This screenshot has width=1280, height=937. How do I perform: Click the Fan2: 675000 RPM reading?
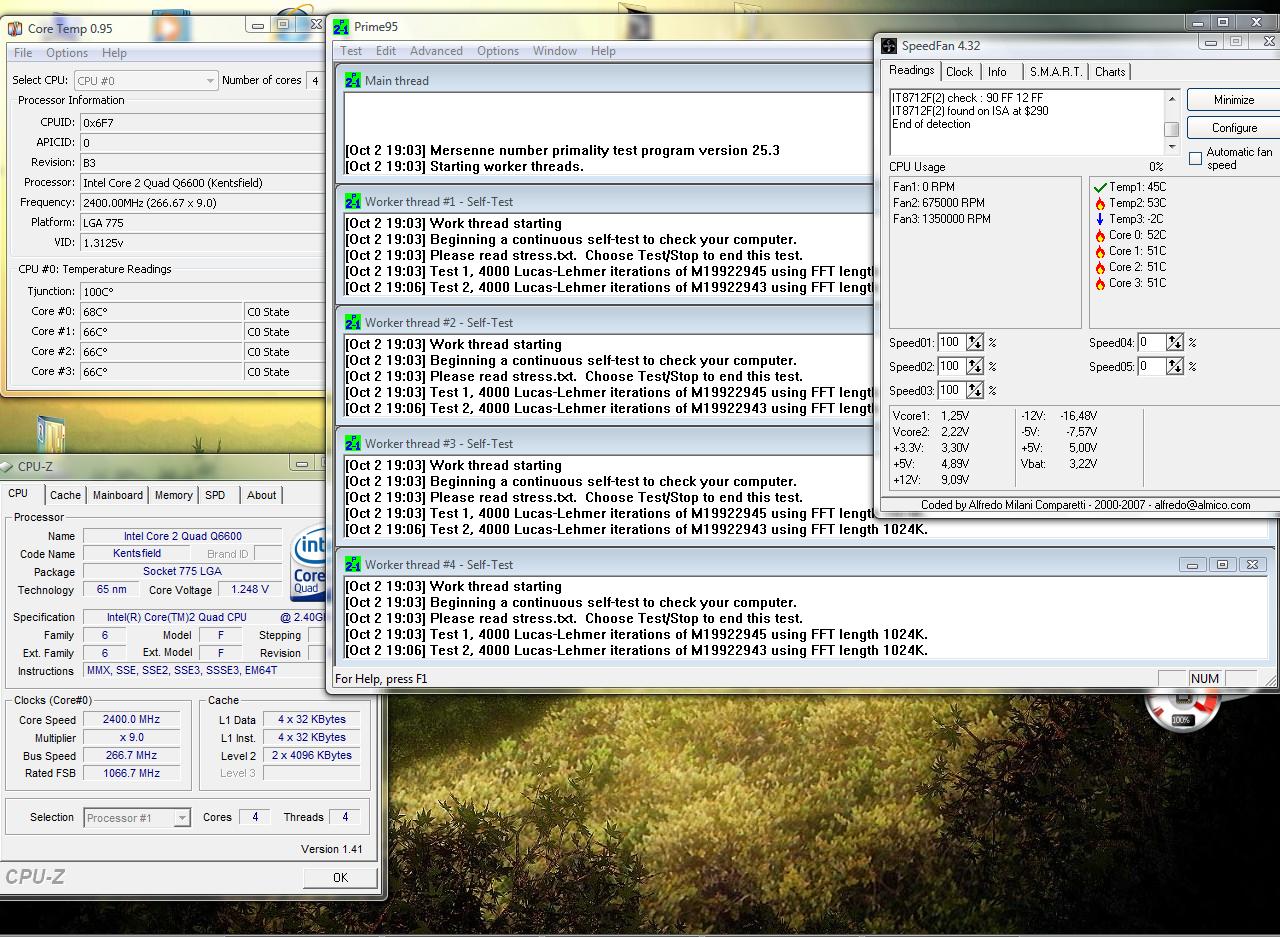coord(939,203)
